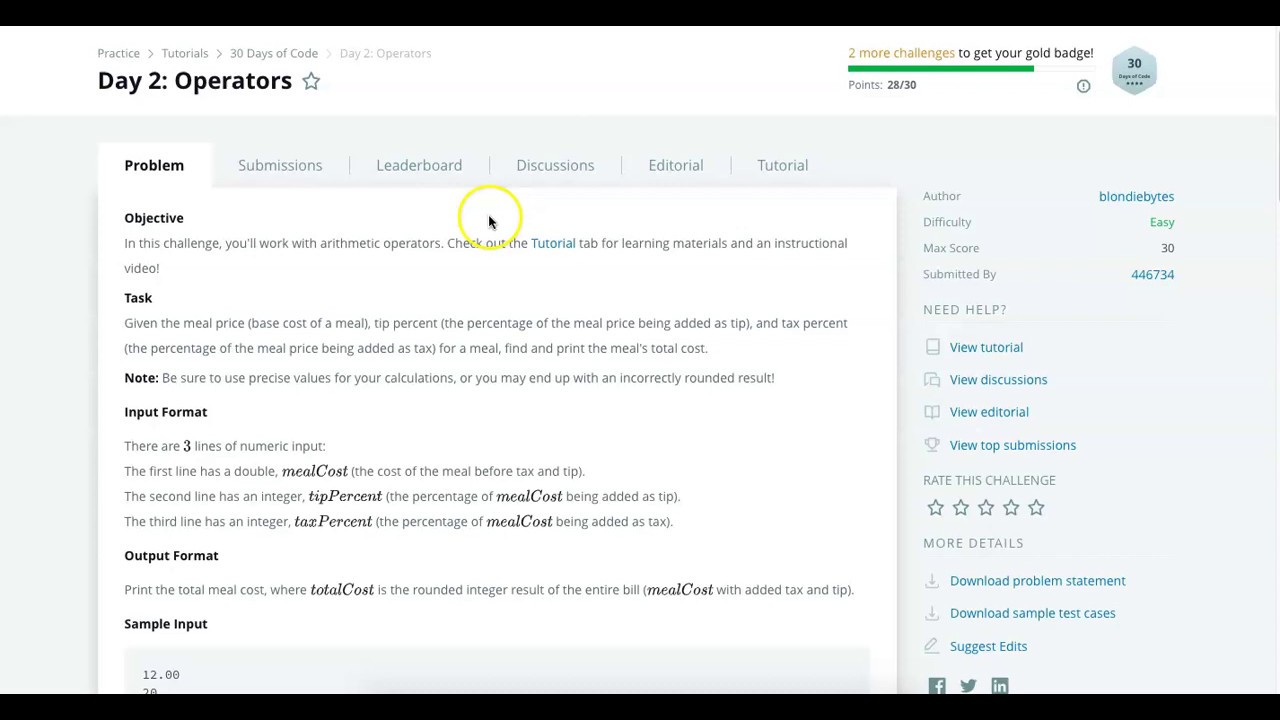Click the points info icon

click(x=1083, y=86)
